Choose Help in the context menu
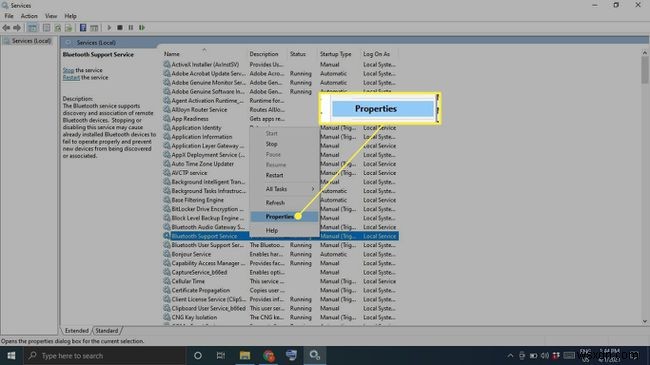Image resolution: width=650 pixels, height=365 pixels. pyautogui.click(x=272, y=231)
